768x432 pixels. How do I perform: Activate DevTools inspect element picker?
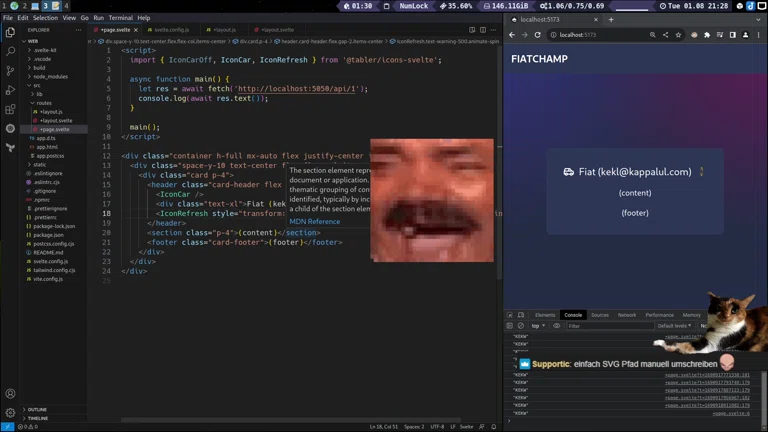pyautogui.click(x=510, y=315)
